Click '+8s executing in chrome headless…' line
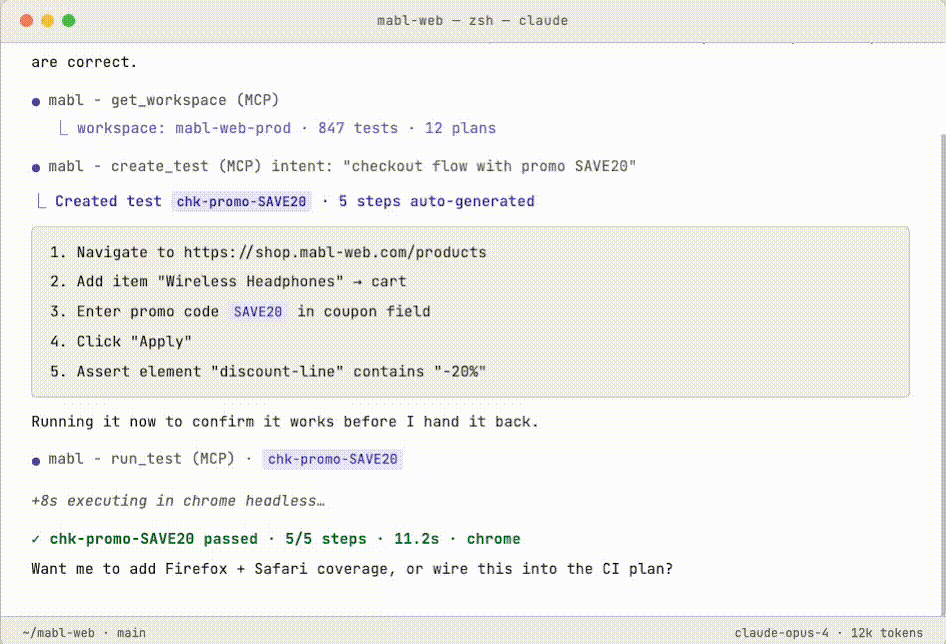The image size is (946, 644). [178, 502]
